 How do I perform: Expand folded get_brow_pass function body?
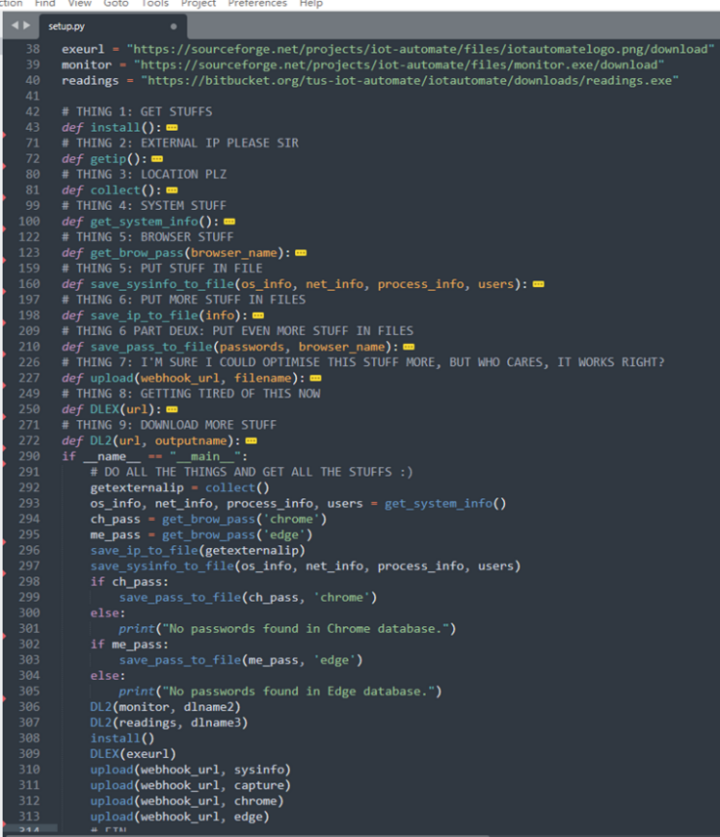tap(301, 253)
